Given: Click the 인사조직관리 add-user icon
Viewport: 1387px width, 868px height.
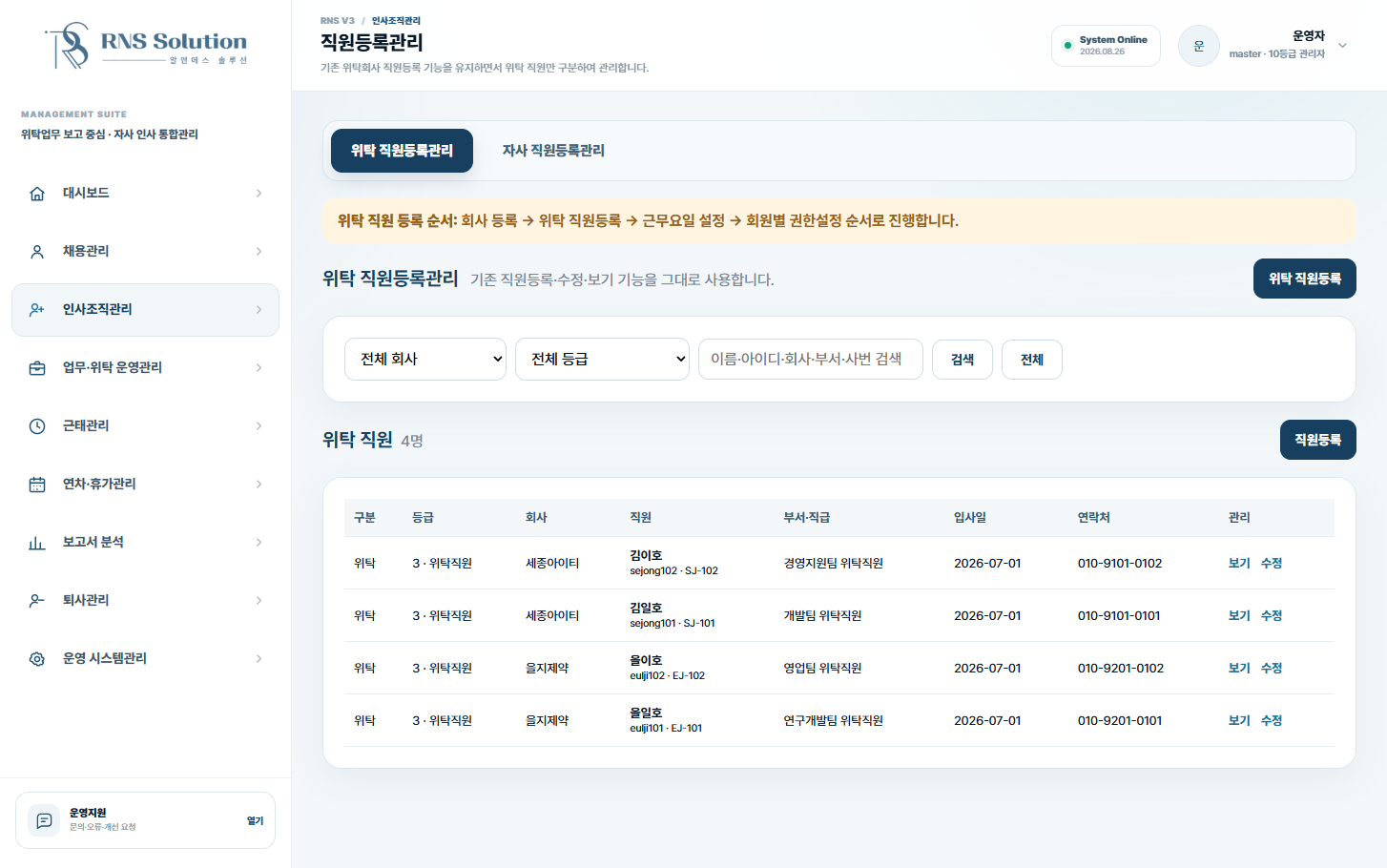Looking at the screenshot, I should click(x=37, y=310).
